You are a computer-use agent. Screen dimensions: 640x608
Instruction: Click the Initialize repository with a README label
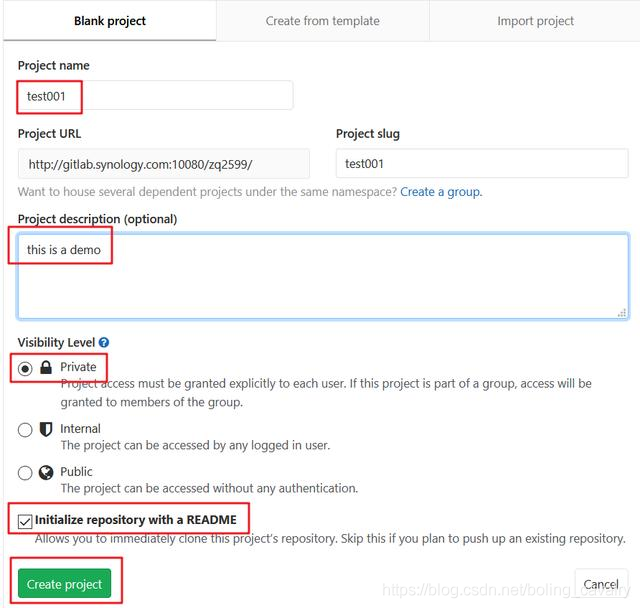(136, 520)
